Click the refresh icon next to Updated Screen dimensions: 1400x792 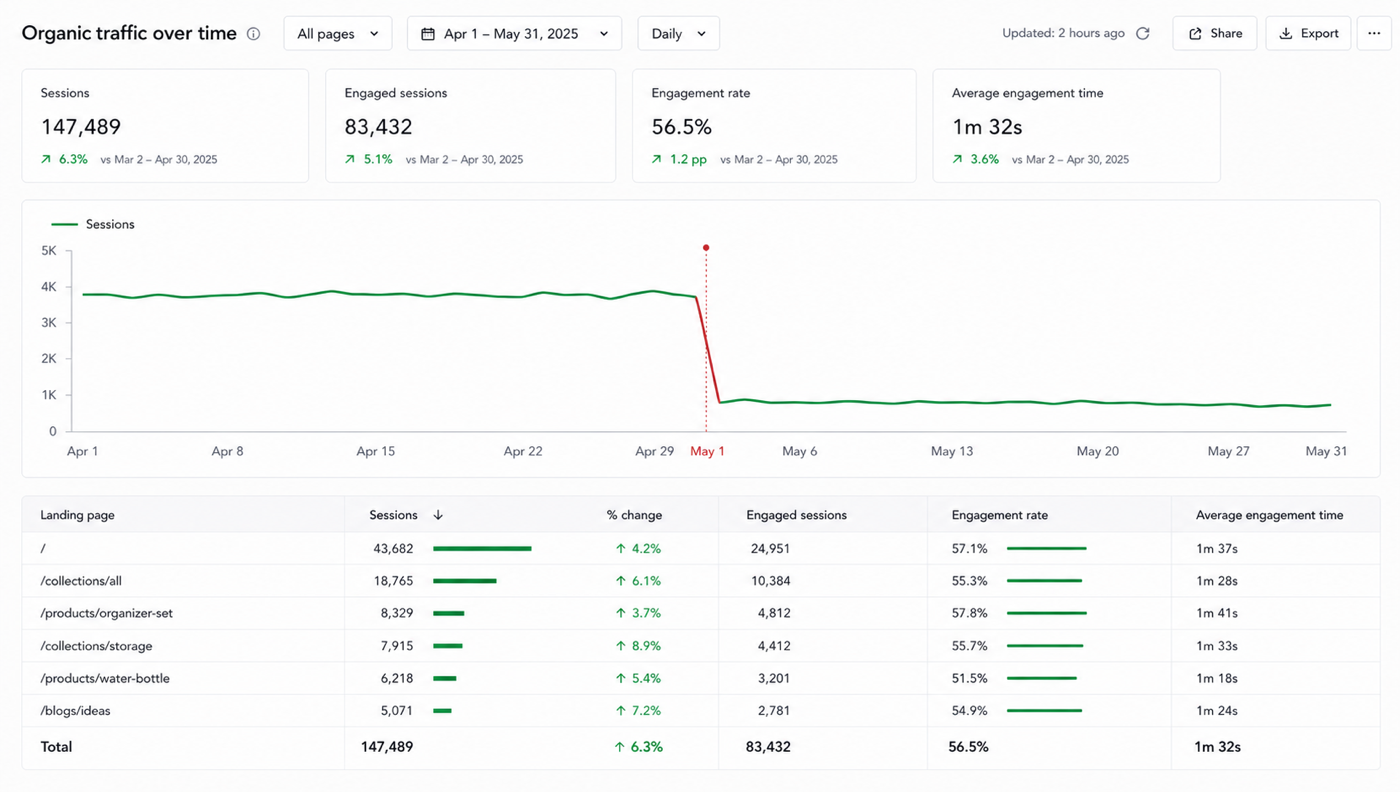point(1143,34)
